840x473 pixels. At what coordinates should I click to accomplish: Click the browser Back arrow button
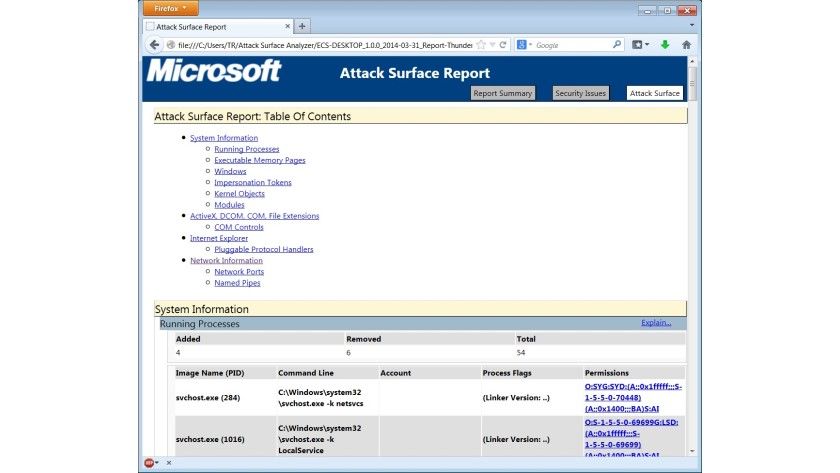pos(154,45)
